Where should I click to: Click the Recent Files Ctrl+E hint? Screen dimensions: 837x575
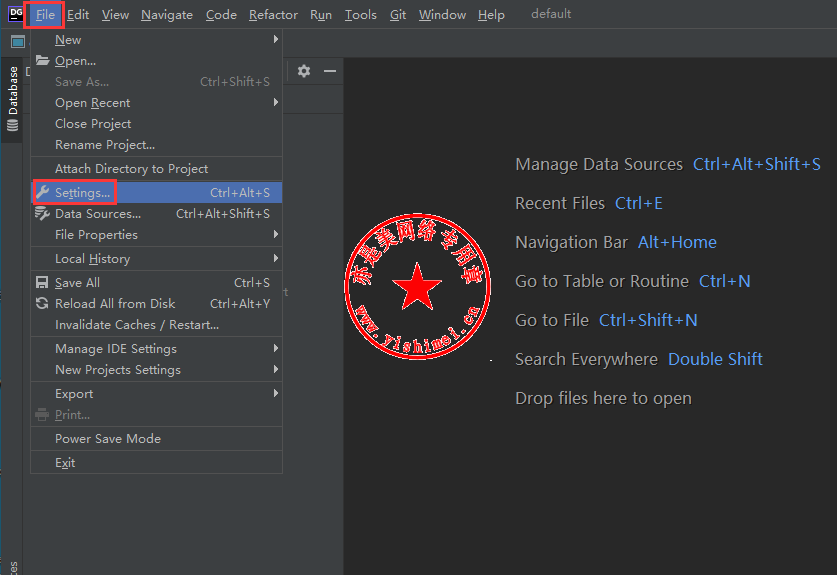589,203
